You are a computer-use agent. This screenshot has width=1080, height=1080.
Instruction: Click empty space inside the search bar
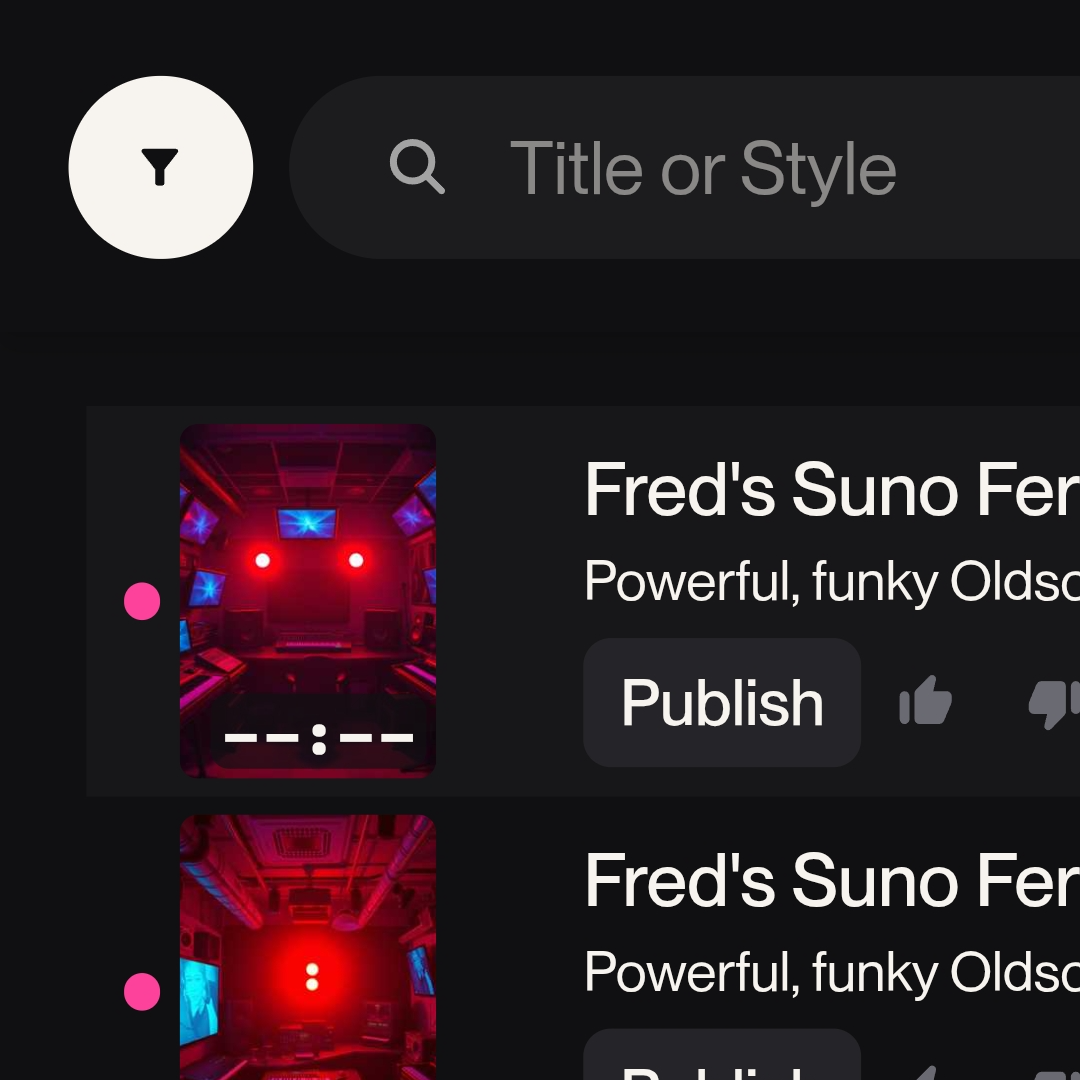pyautogui.click(x=990, y=168)
